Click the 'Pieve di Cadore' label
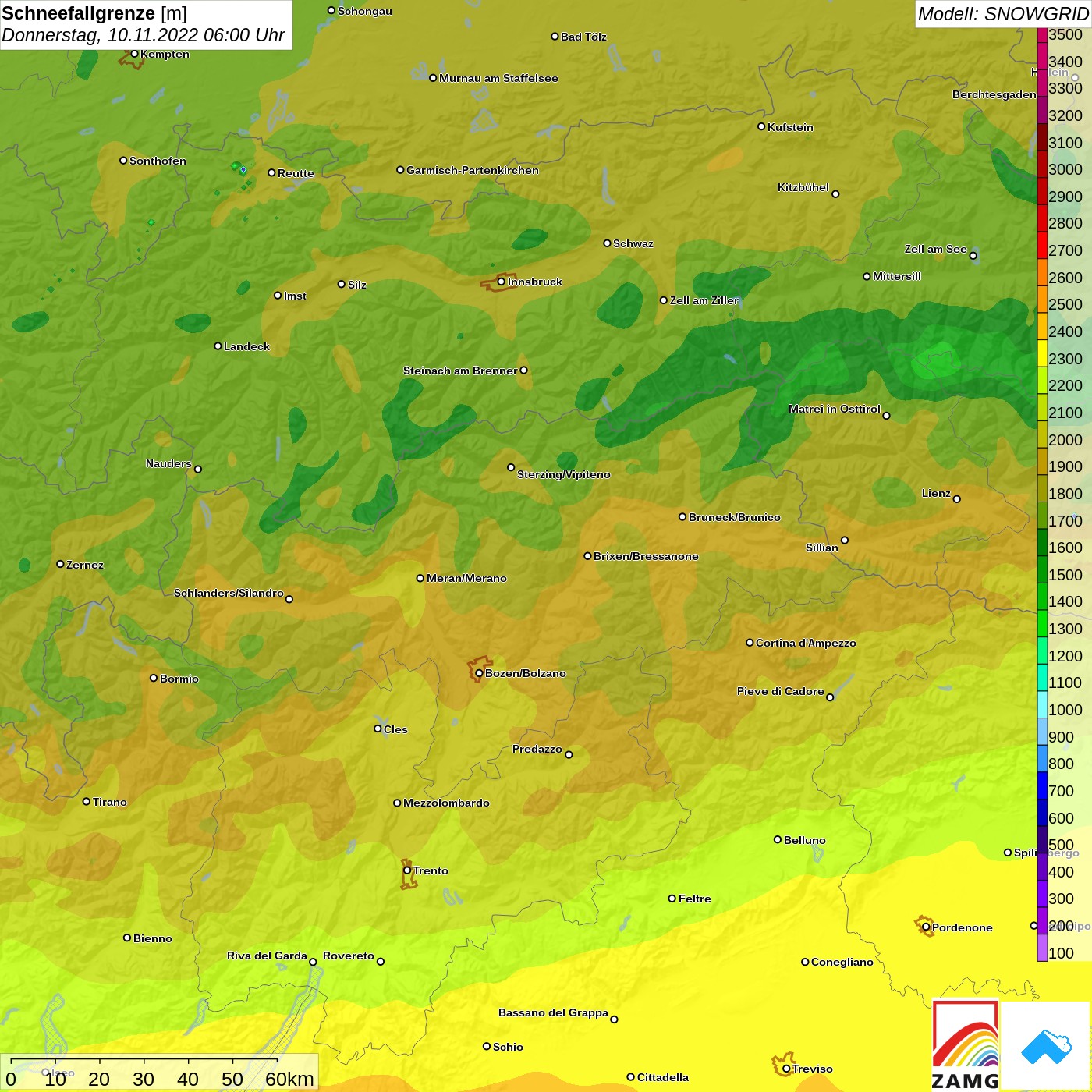The height and width of the screenshot is (1092, 1092). tap(781, 691)
